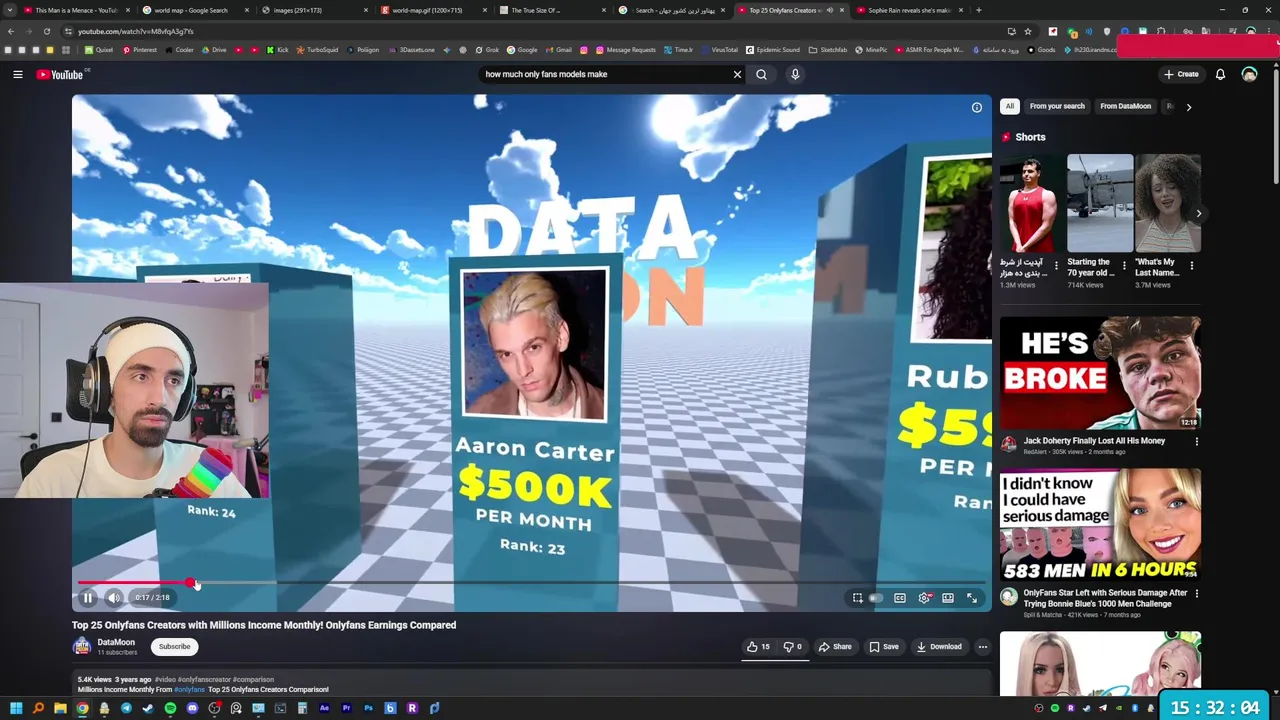Dislike the video with thumbs down

793,646
